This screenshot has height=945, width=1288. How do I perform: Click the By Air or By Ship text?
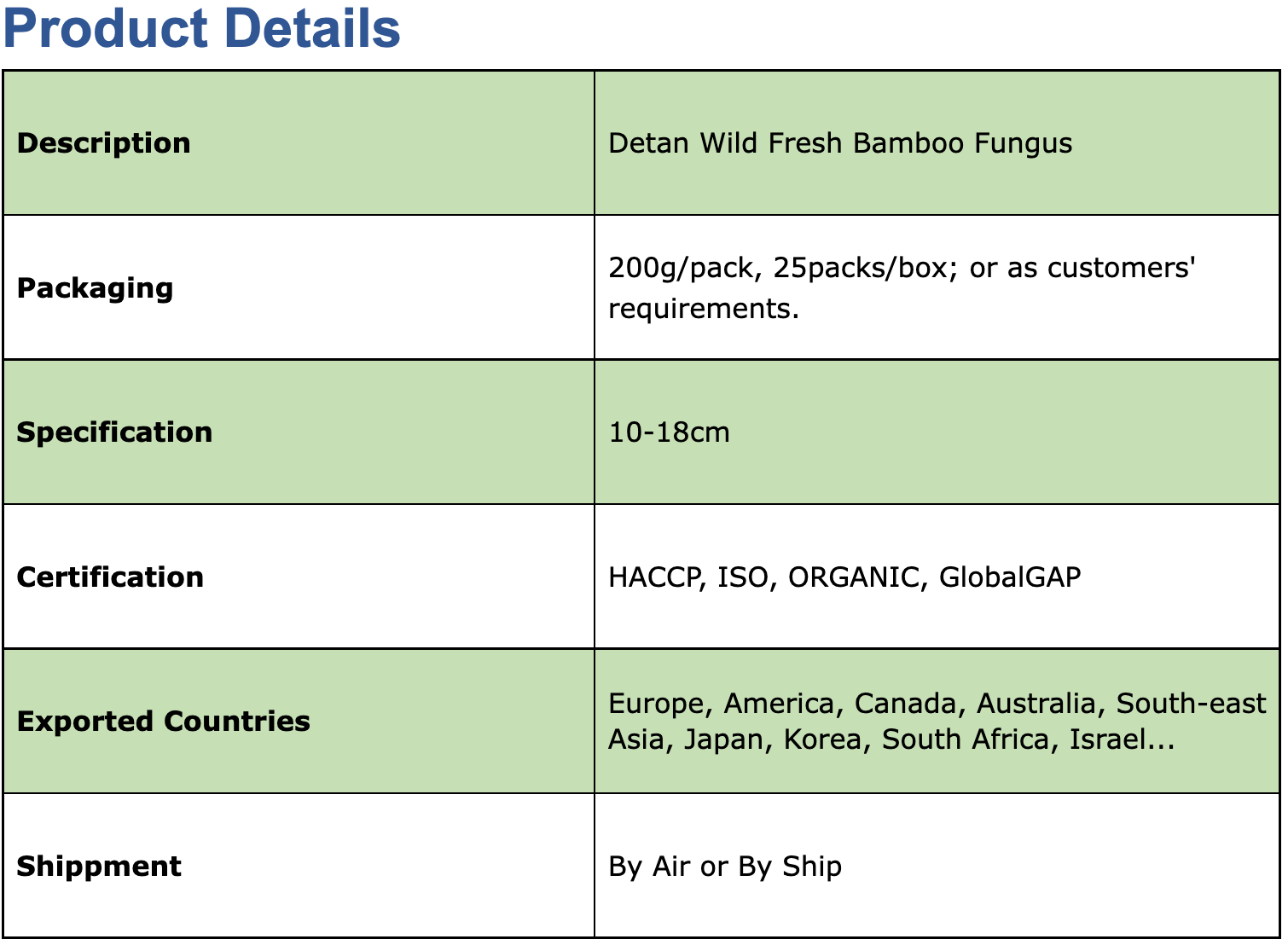point(724,867)
